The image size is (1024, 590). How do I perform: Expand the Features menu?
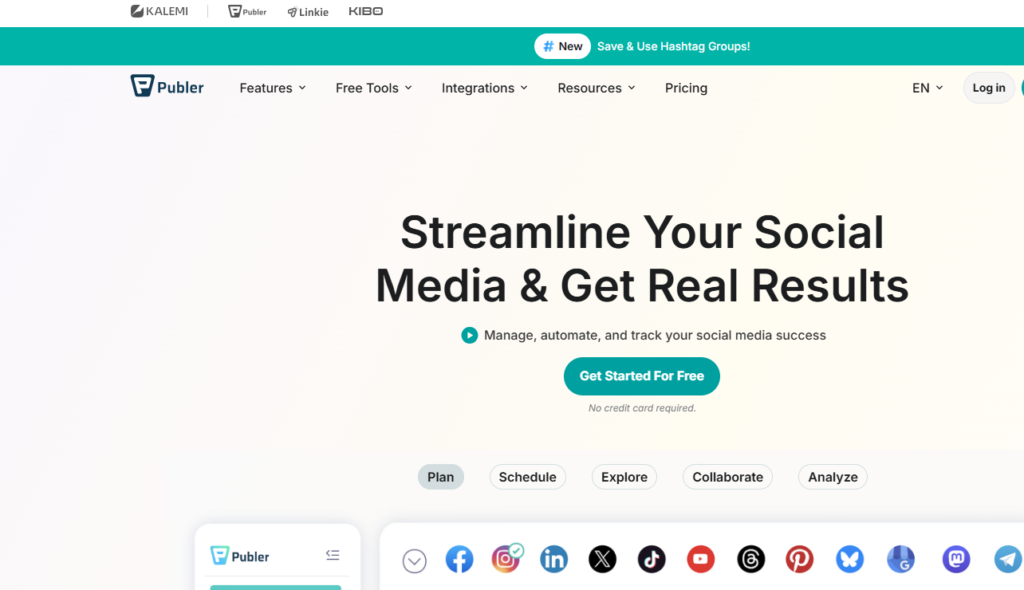pyautogui.click(x=272, y=88)
